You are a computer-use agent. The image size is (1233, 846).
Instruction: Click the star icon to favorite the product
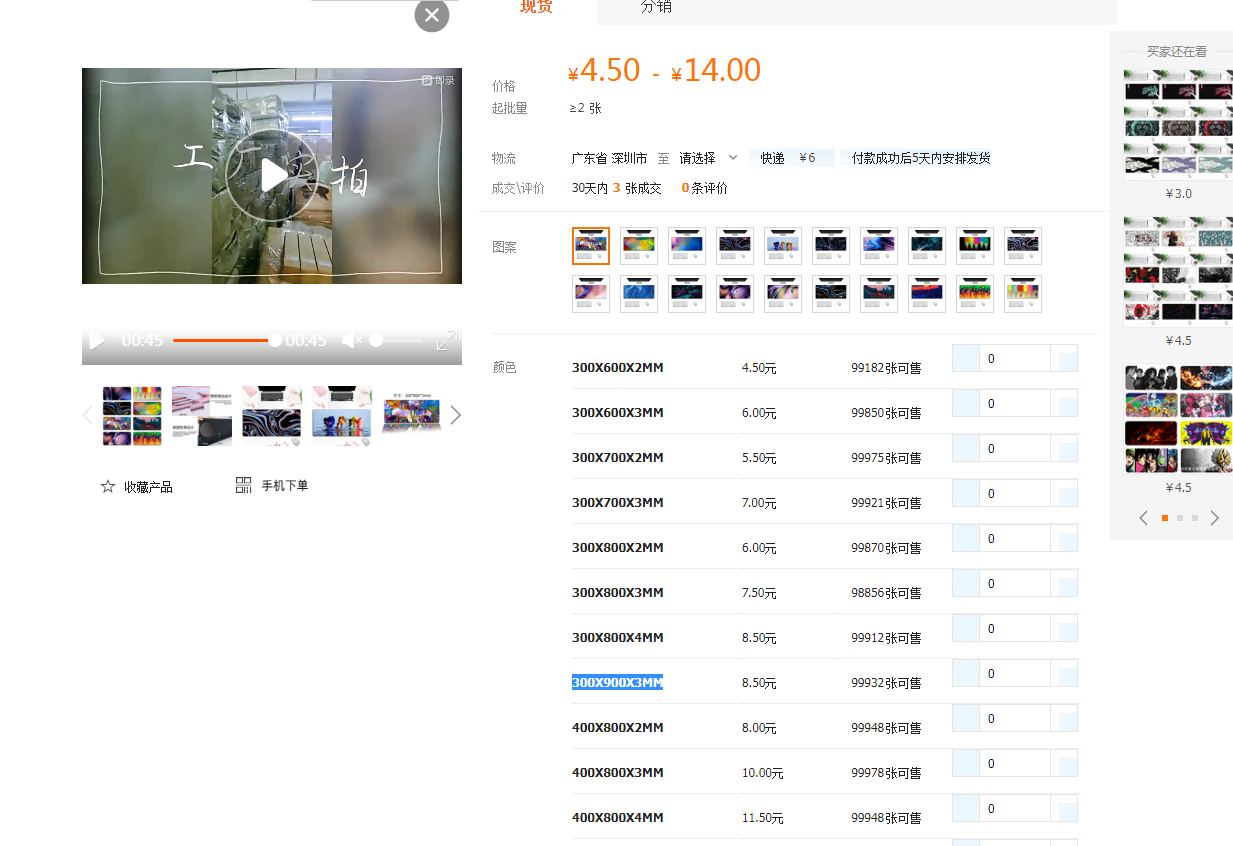coord(108,486)
